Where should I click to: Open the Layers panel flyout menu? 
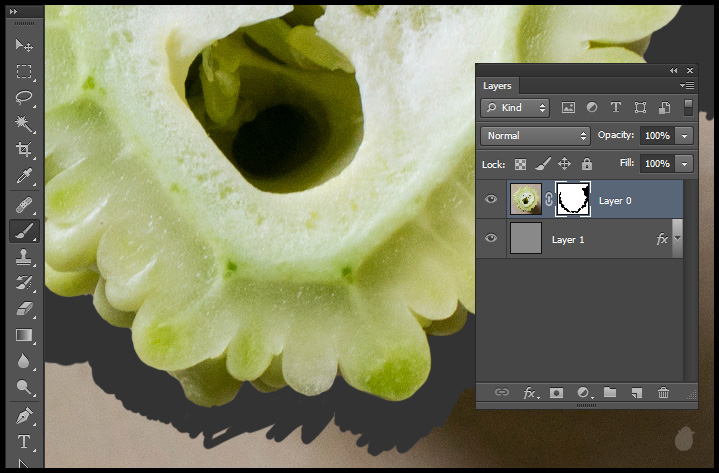[688, 86]
